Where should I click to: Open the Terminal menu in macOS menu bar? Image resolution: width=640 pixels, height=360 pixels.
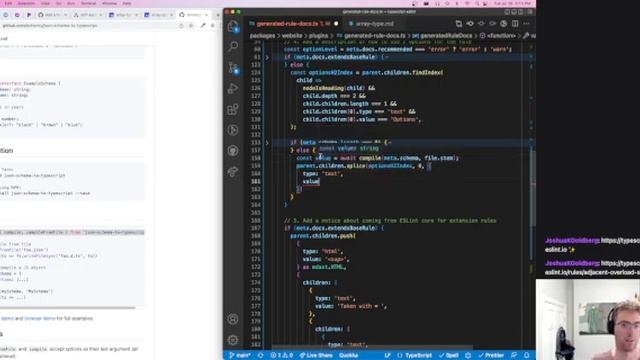coord(88,3)
